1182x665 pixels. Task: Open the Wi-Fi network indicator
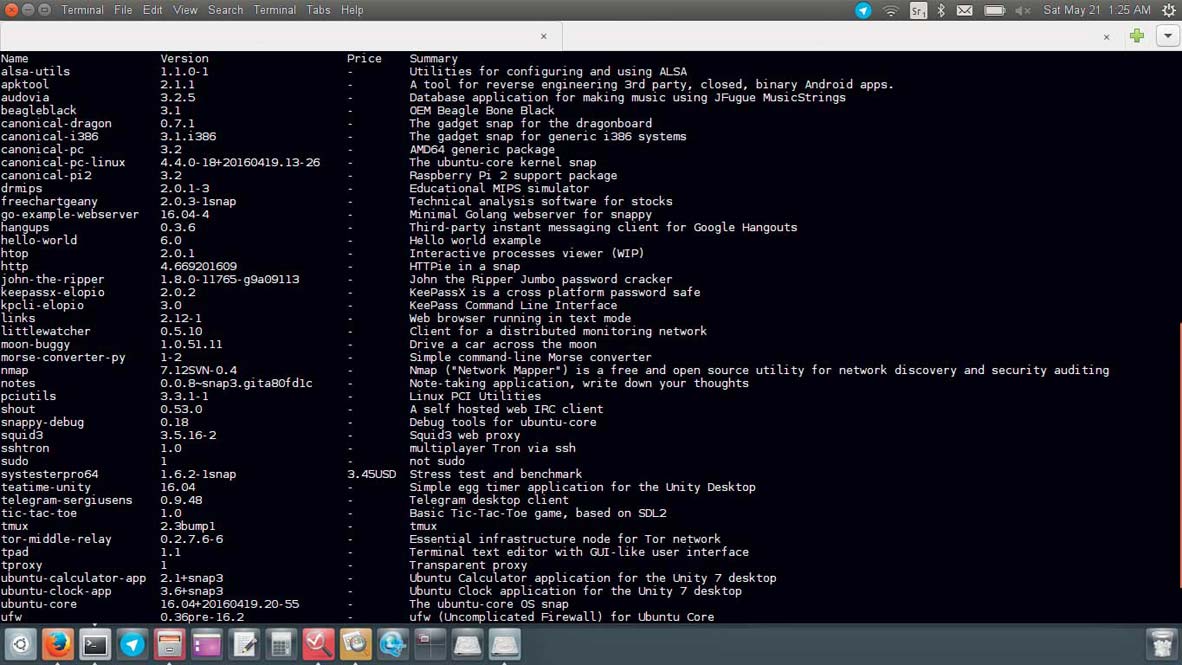point(890,11)
